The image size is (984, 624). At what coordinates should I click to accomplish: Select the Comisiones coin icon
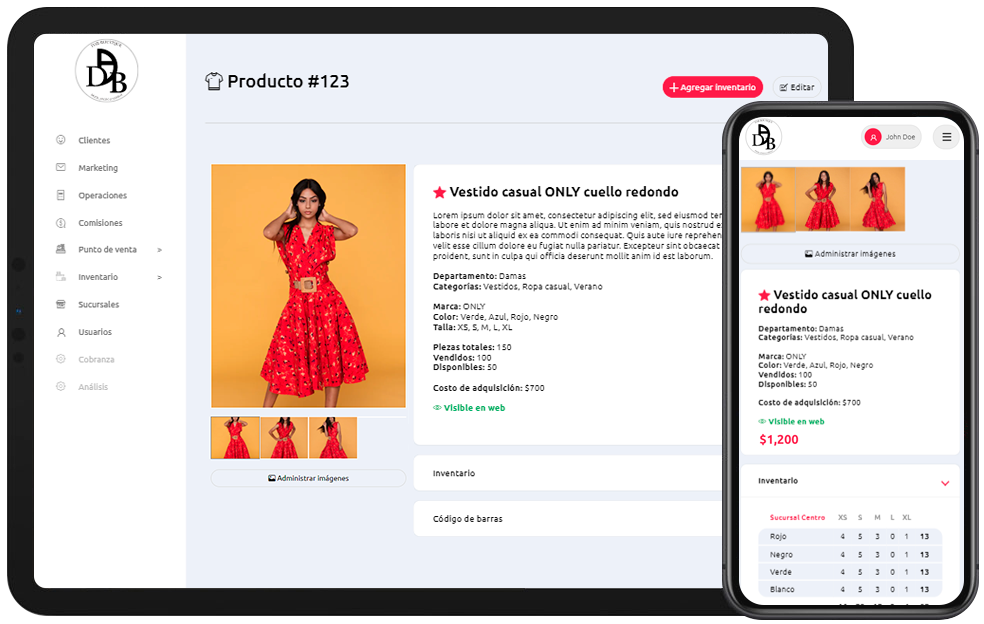60,222
